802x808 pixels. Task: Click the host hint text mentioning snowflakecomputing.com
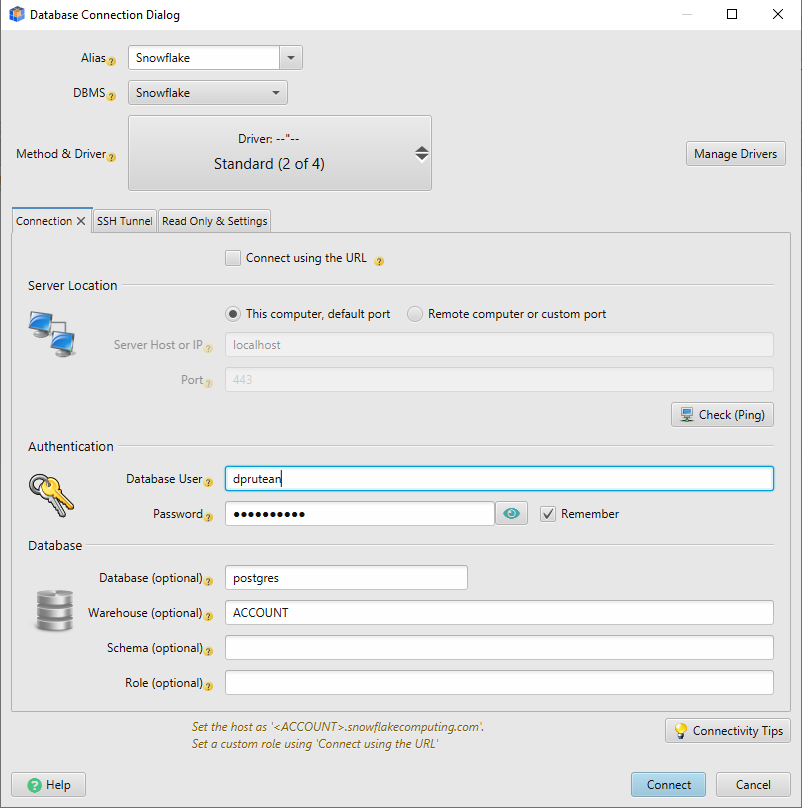point(338,727)
